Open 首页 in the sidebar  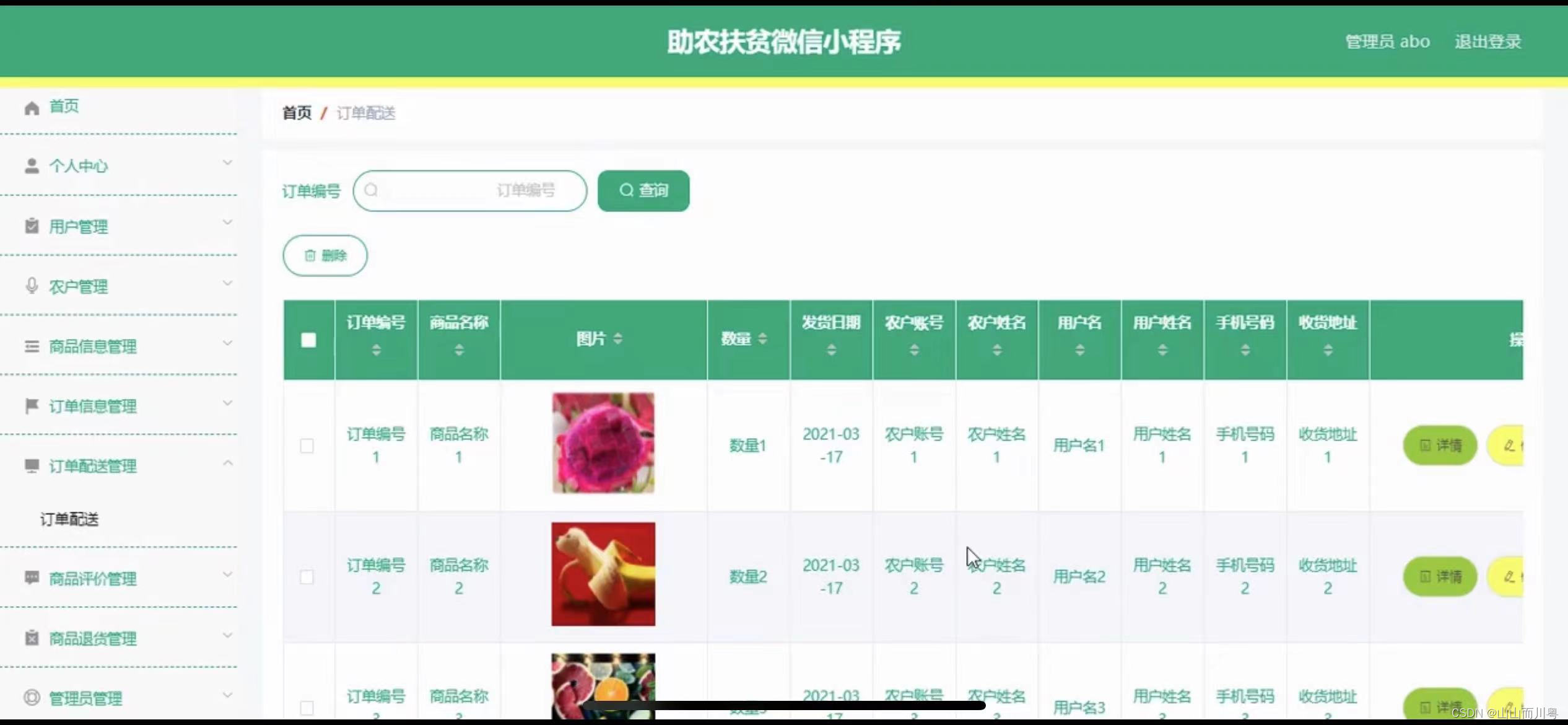(x=64, y=107)
